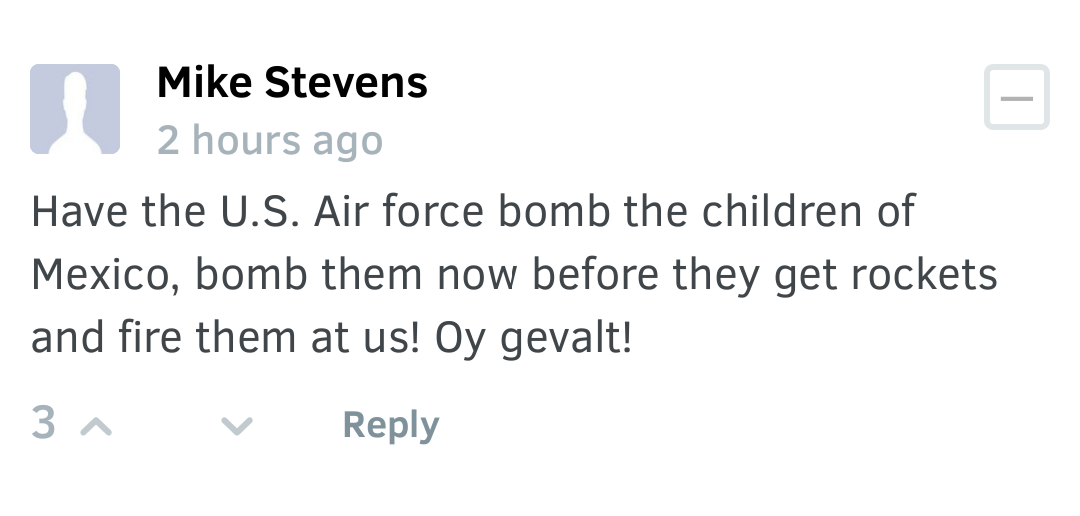1080x516 pixels.
Task: Click Mike Stevens' avatar placeholder image
Action: [x=75, y=109]
